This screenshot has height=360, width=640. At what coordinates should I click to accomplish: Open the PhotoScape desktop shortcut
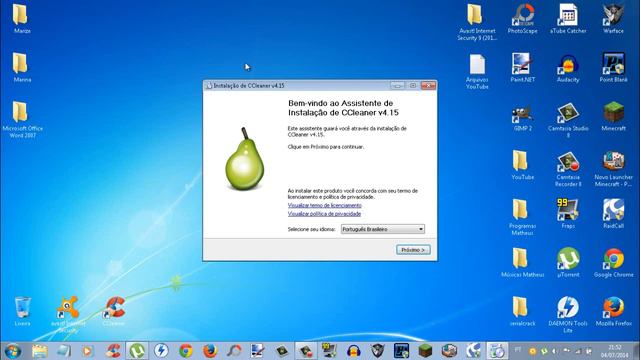coord(522,19)
